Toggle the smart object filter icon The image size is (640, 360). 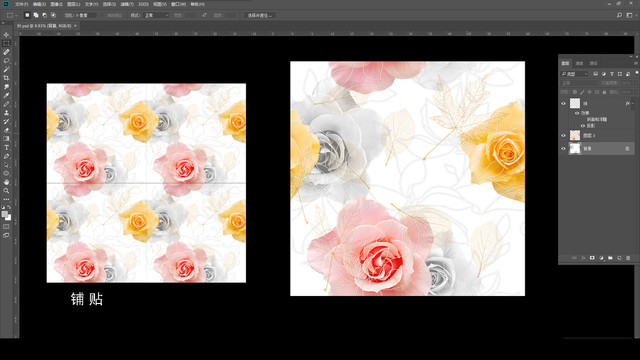coord(628,74)
